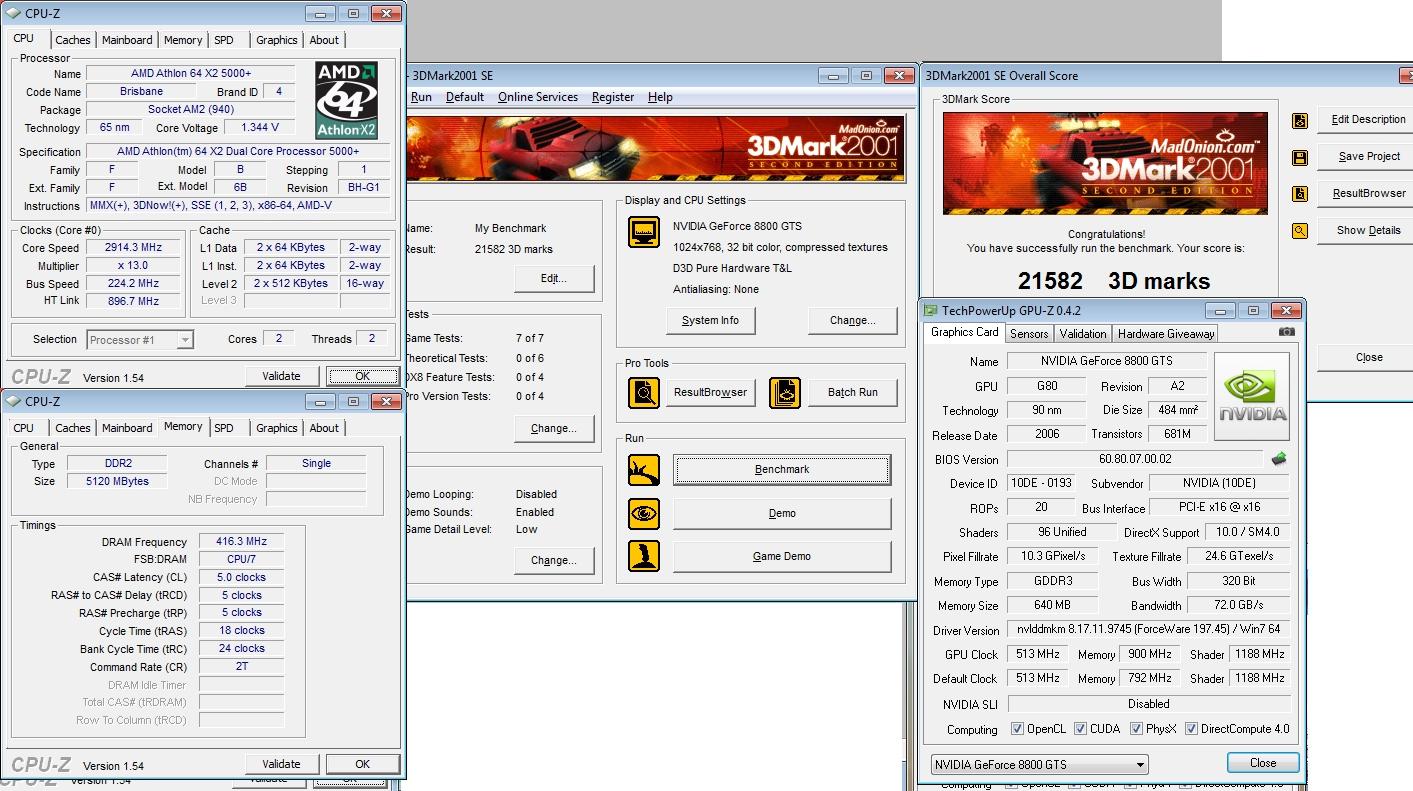Open the Default menu in 3DMark2001
Image resolution: width=1413 pixels, height=791 pixels.
coord(465,97)
